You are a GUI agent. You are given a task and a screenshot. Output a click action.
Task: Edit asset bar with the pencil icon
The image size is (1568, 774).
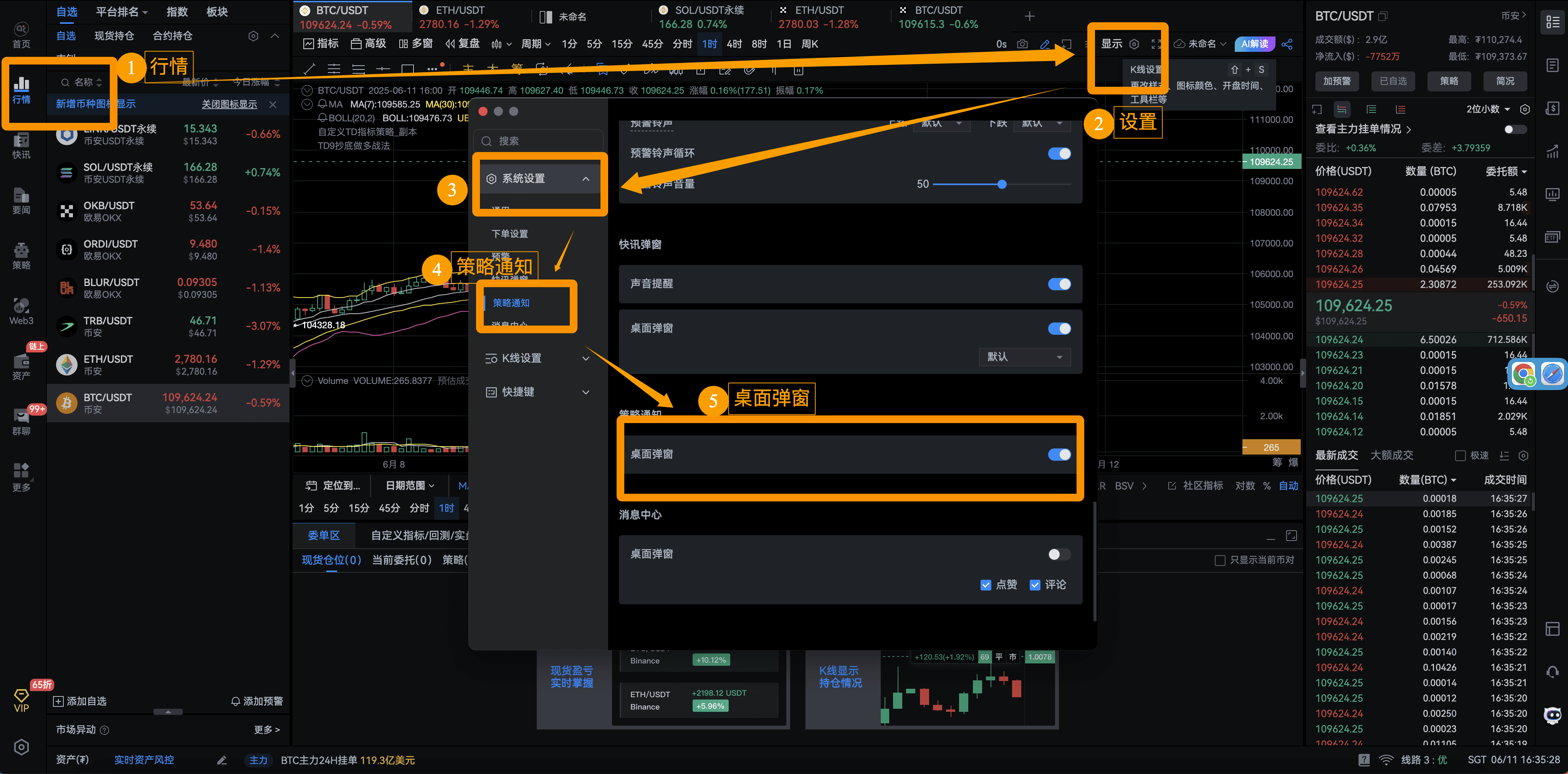click(222, 760)
